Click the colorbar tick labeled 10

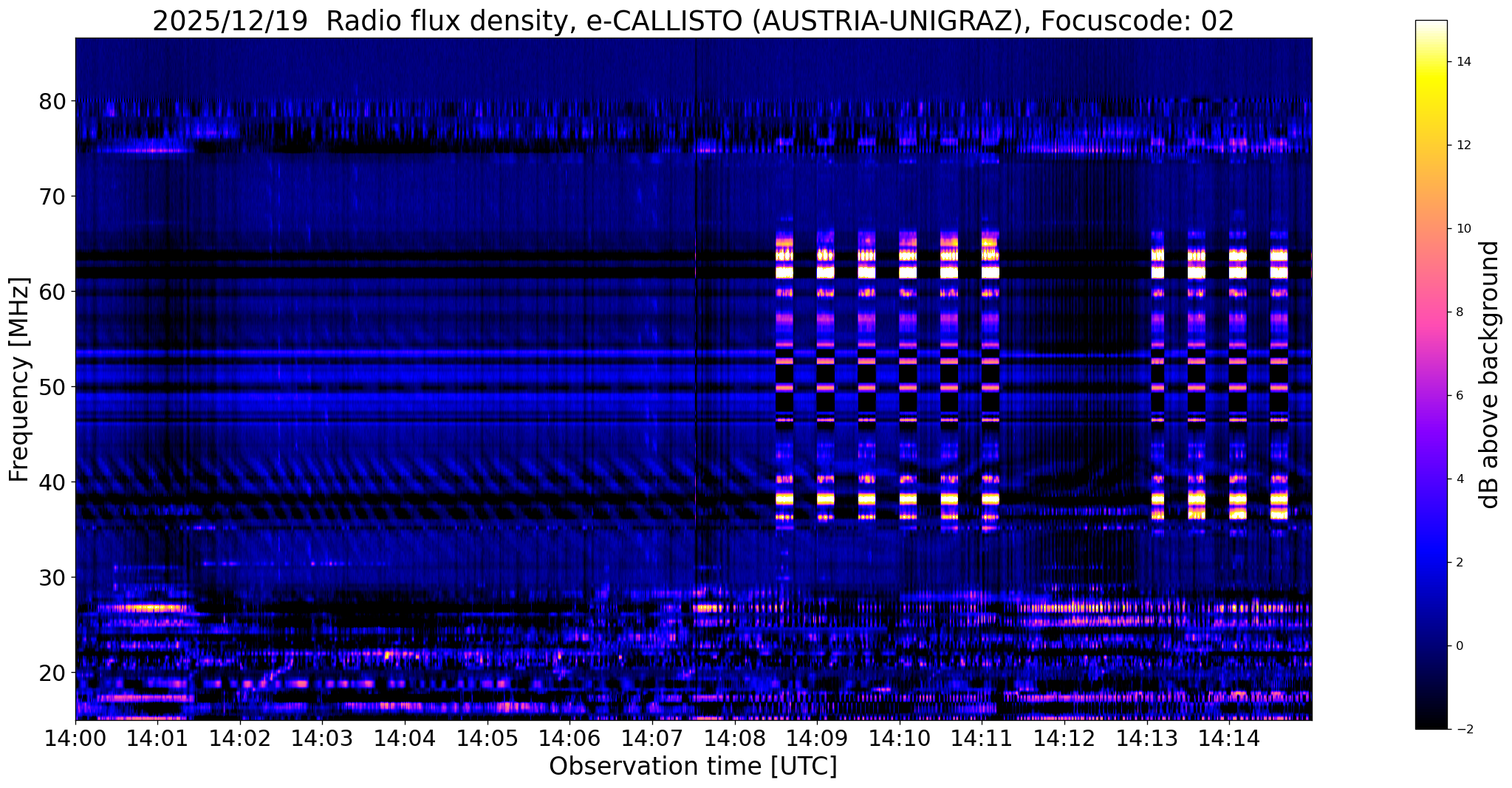coord(1463,229)
